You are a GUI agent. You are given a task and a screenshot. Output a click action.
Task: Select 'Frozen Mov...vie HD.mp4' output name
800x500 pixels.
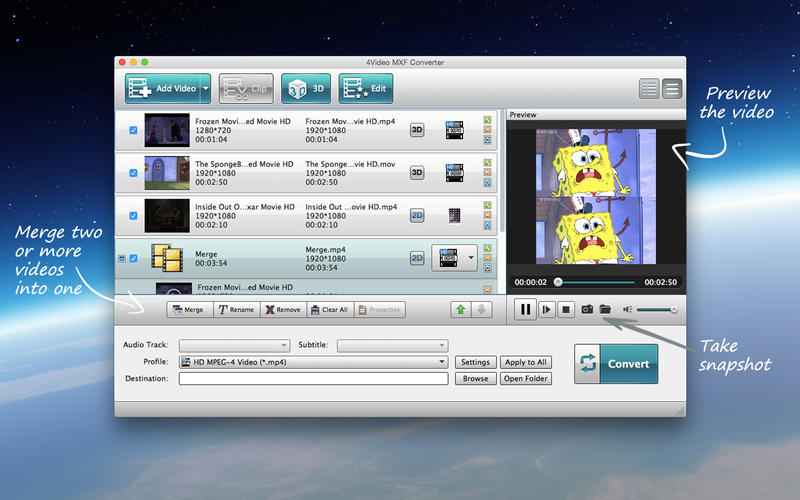click(x=350, y=121)
